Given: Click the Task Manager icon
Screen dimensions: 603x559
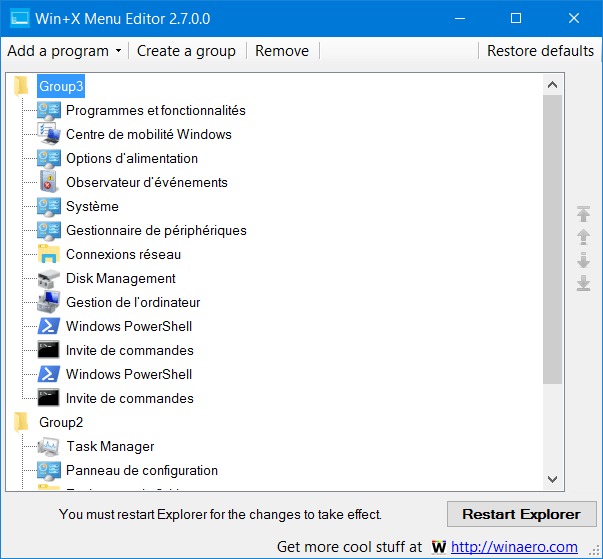Looking at the screenshot, I should tap(49, 446).
